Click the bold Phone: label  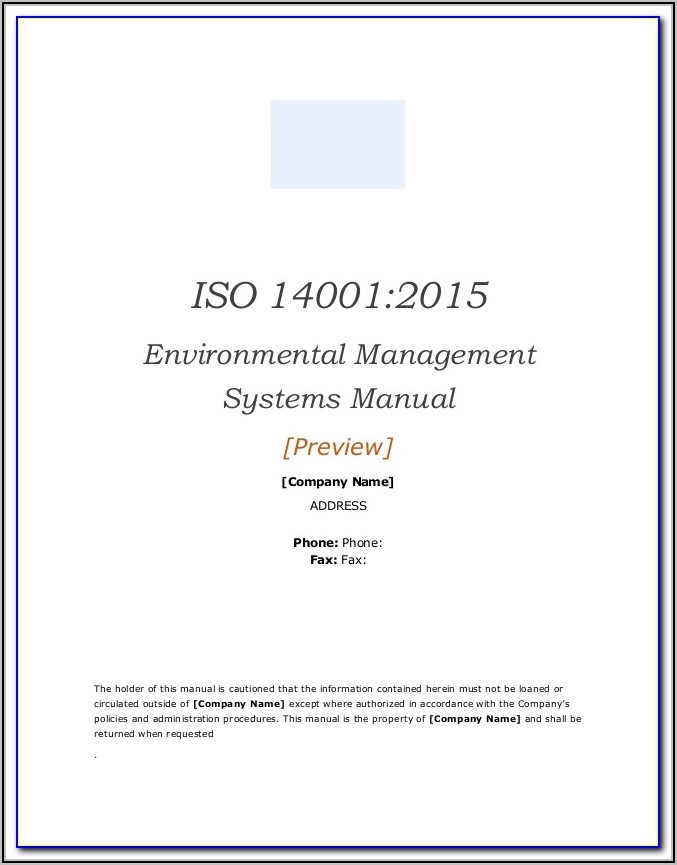coord(315,543)
